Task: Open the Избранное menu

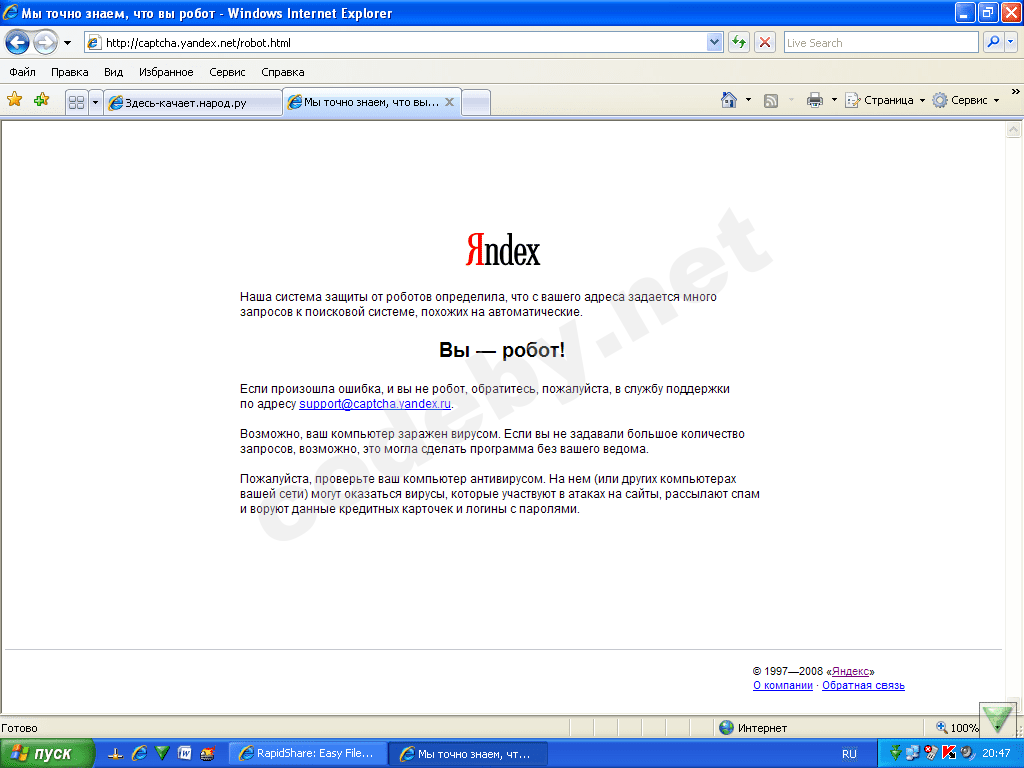Action: (166, 72)
